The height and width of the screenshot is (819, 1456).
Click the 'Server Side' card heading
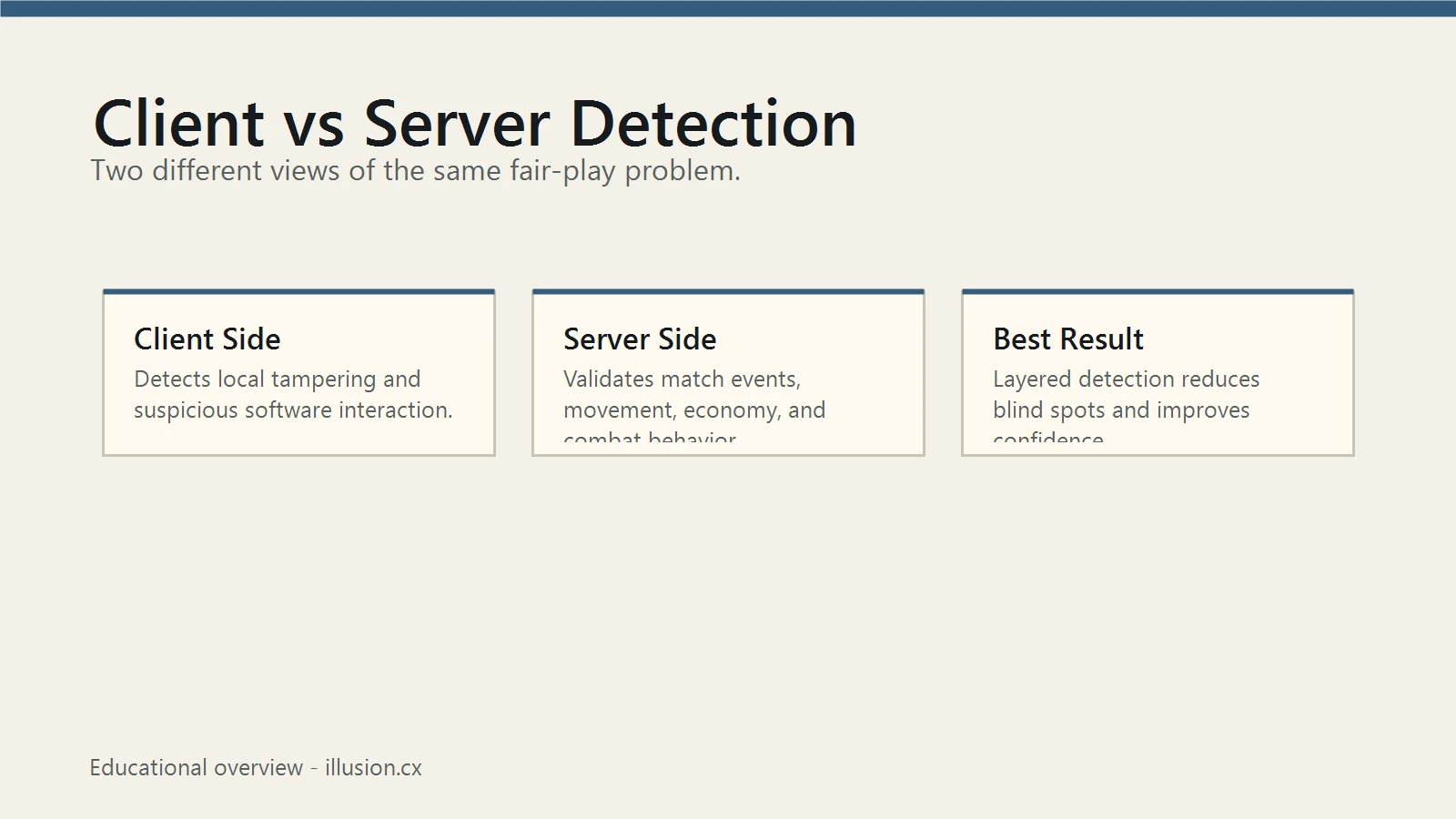coord(640,339)
